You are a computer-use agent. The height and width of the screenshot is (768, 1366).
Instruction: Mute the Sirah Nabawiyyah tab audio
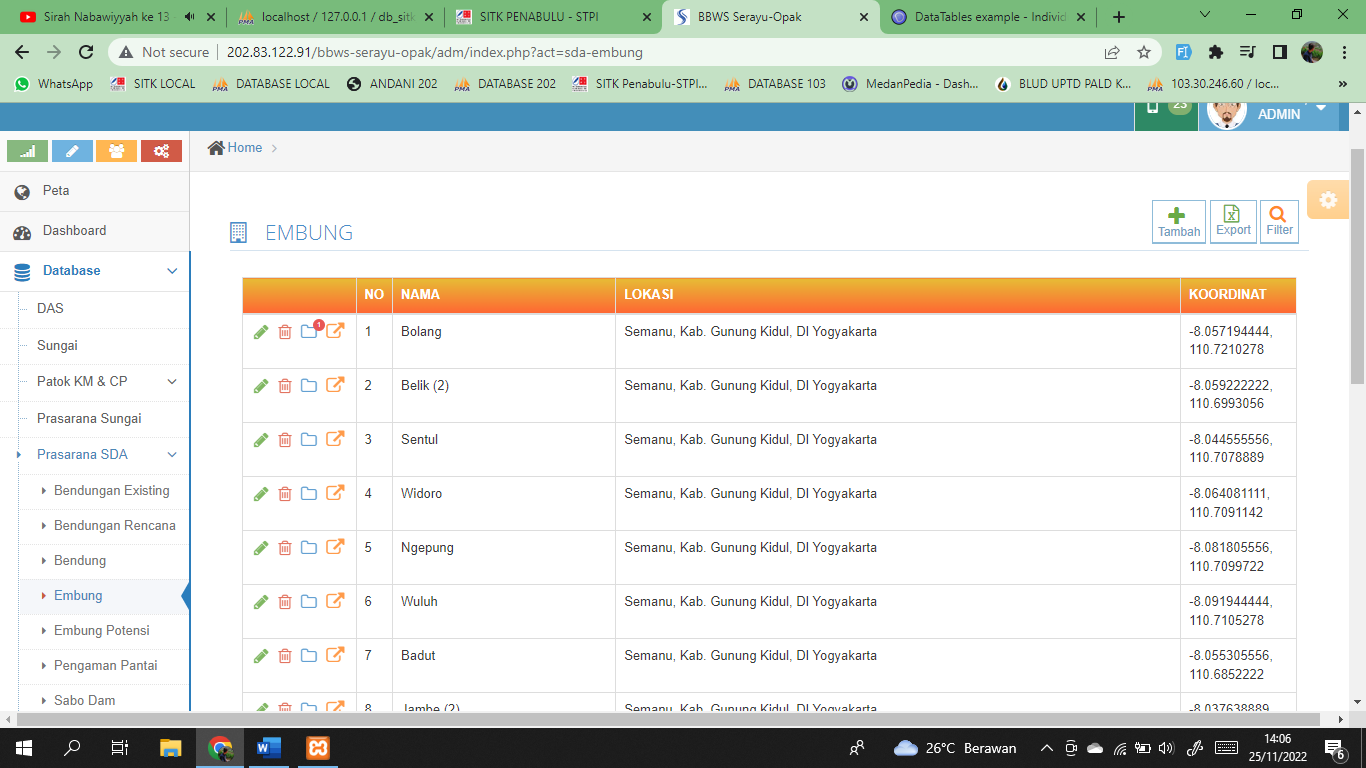(189, 17)
